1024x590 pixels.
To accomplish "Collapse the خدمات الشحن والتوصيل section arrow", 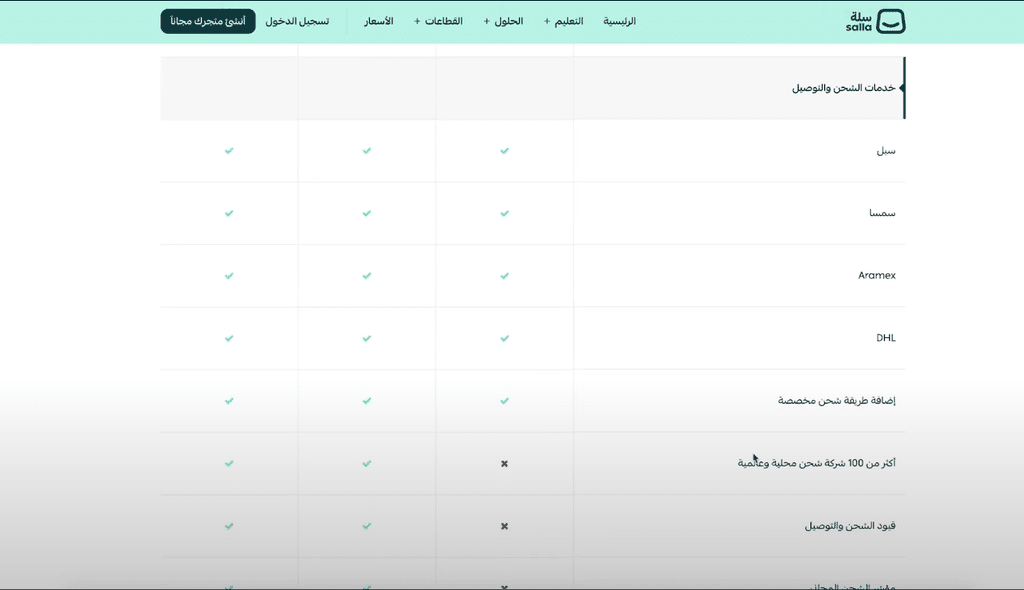I will [901, 88].
